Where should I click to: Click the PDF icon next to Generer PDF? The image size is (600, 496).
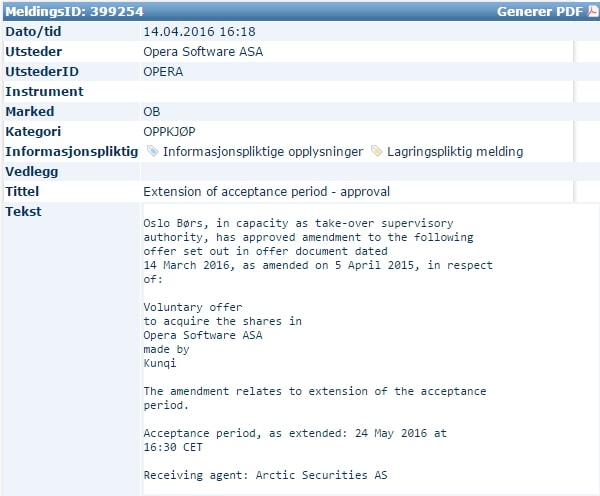[x=593, y=11]
